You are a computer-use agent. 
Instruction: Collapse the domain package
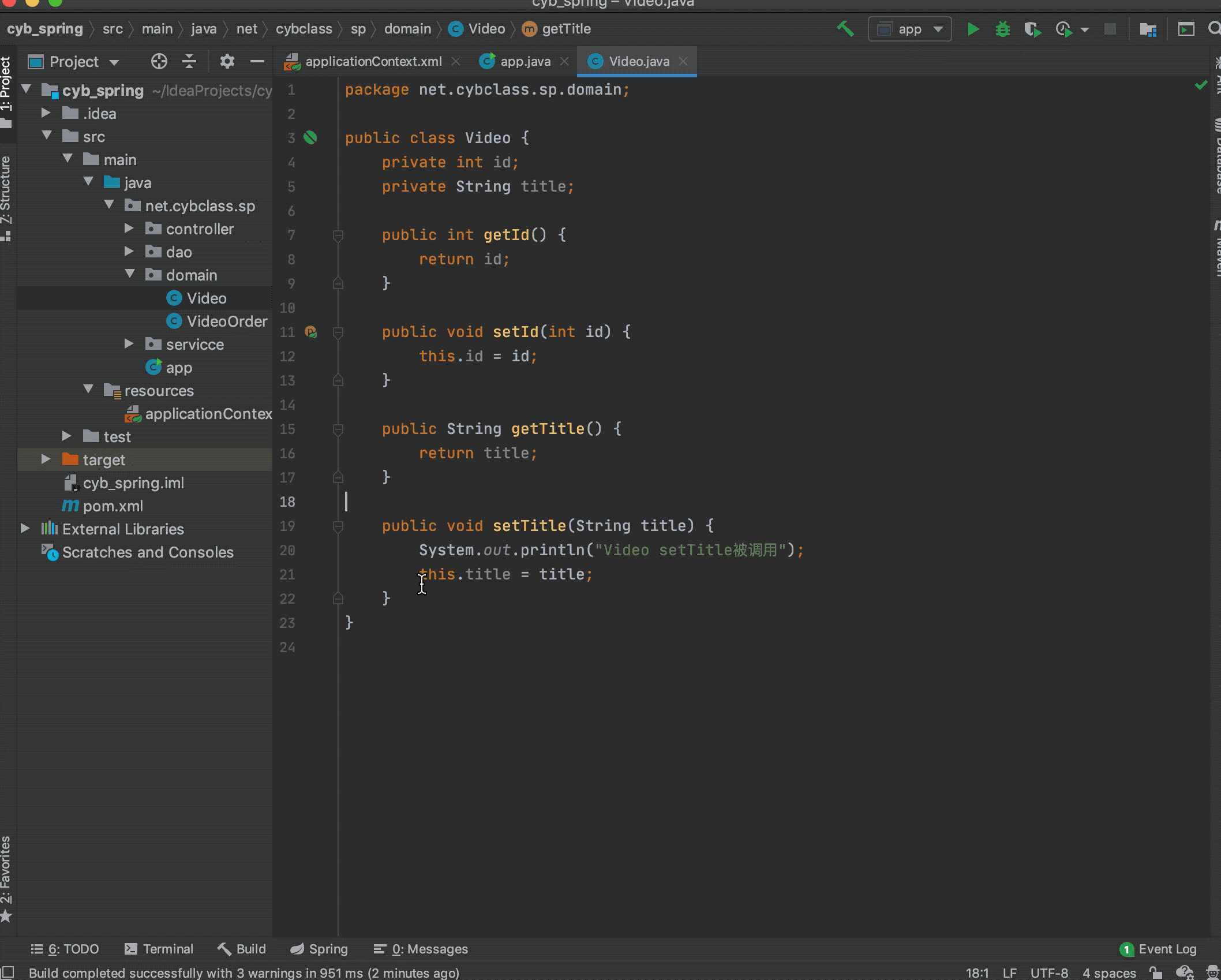130,274
